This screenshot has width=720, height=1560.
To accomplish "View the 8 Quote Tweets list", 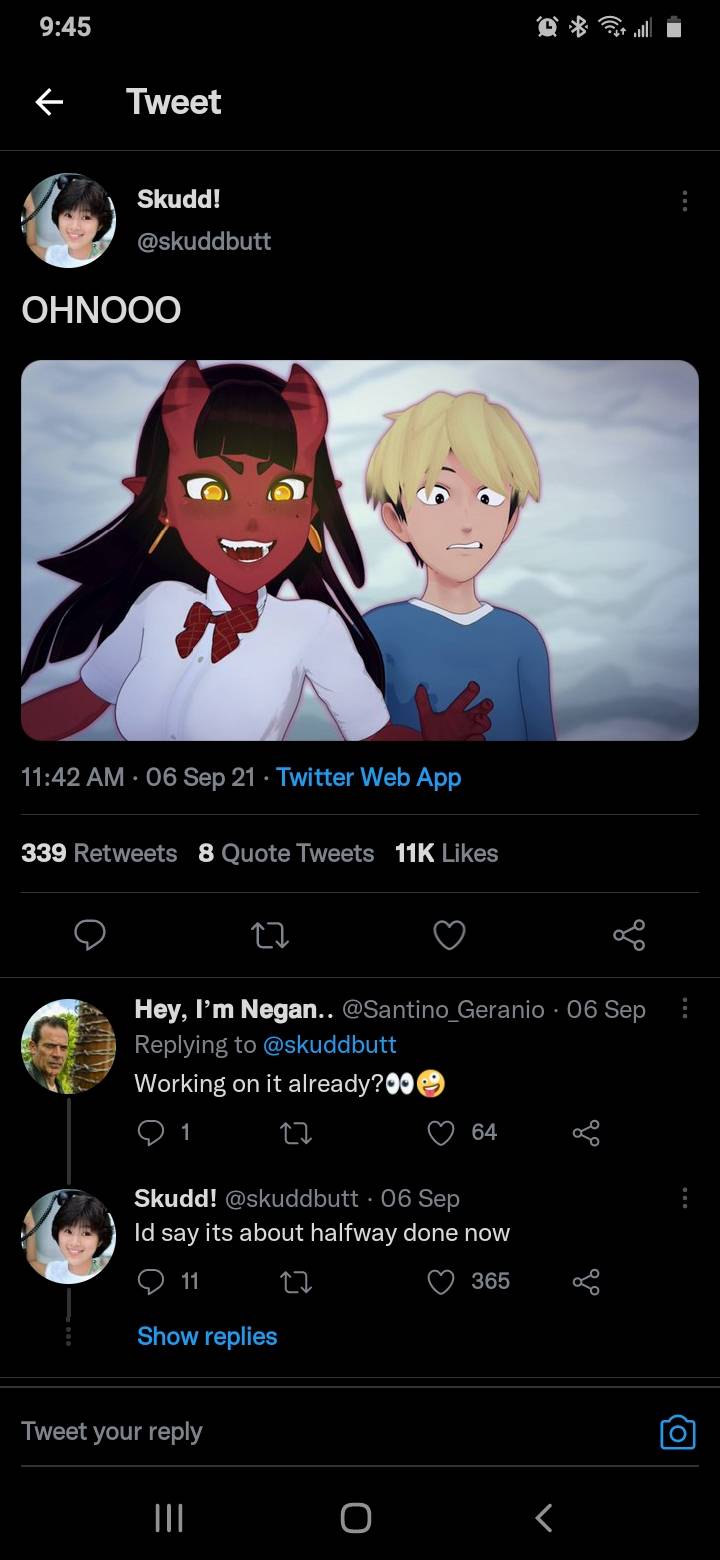I will pos(286,853).
